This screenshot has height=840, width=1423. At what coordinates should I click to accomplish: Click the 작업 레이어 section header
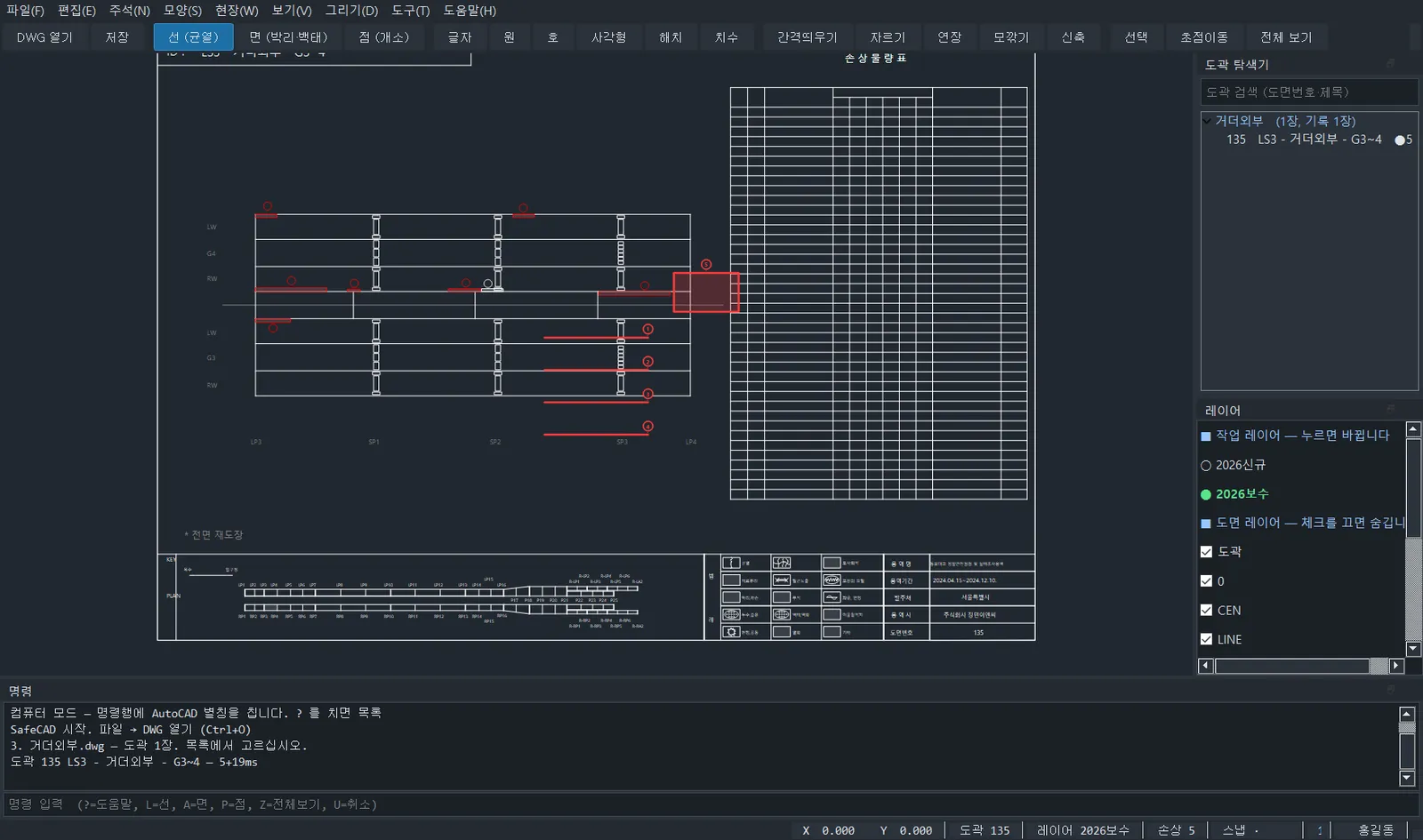tap(1302, 436)
